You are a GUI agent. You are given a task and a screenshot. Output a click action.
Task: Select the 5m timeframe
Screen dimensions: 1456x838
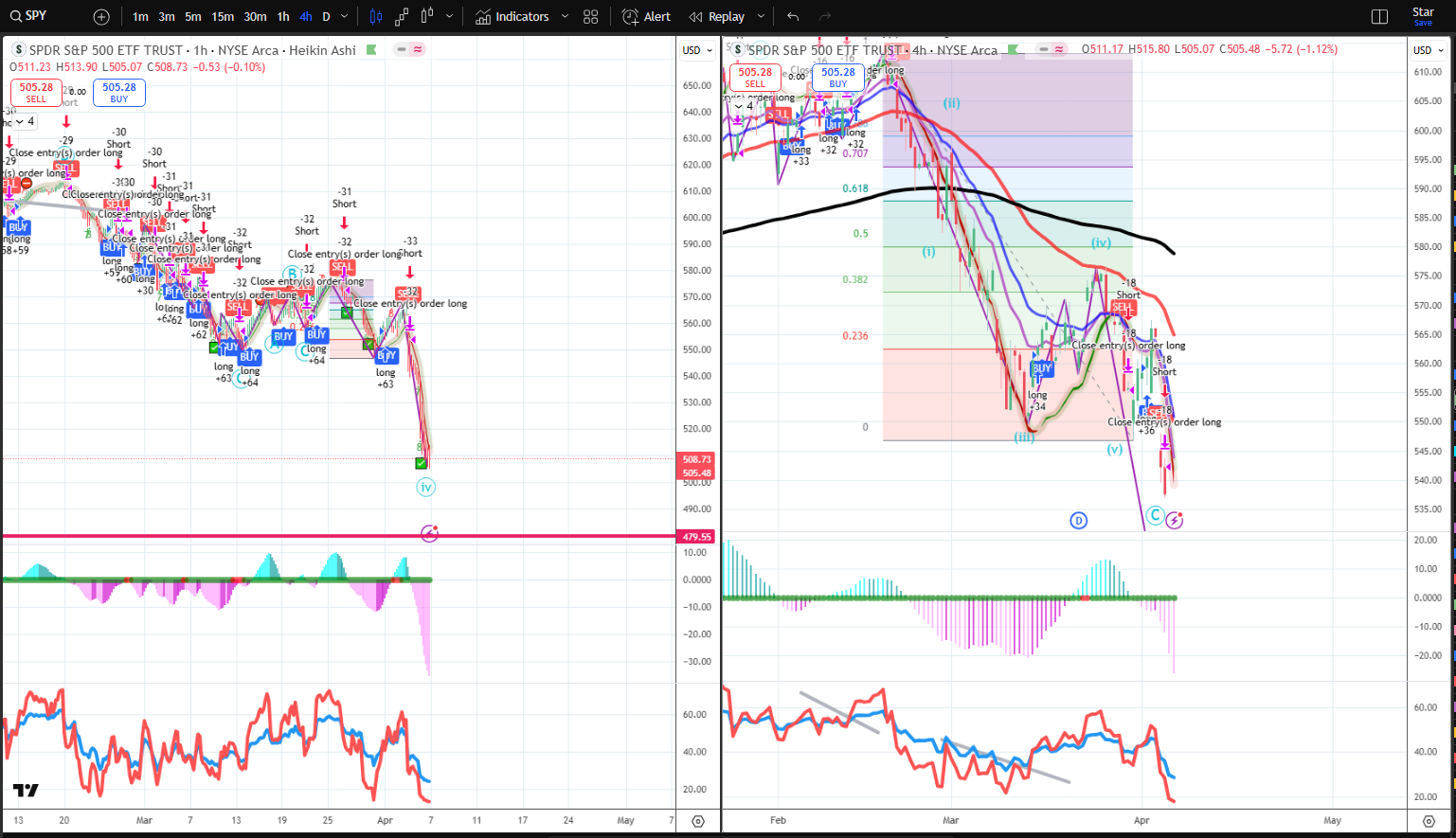(193, 17)
